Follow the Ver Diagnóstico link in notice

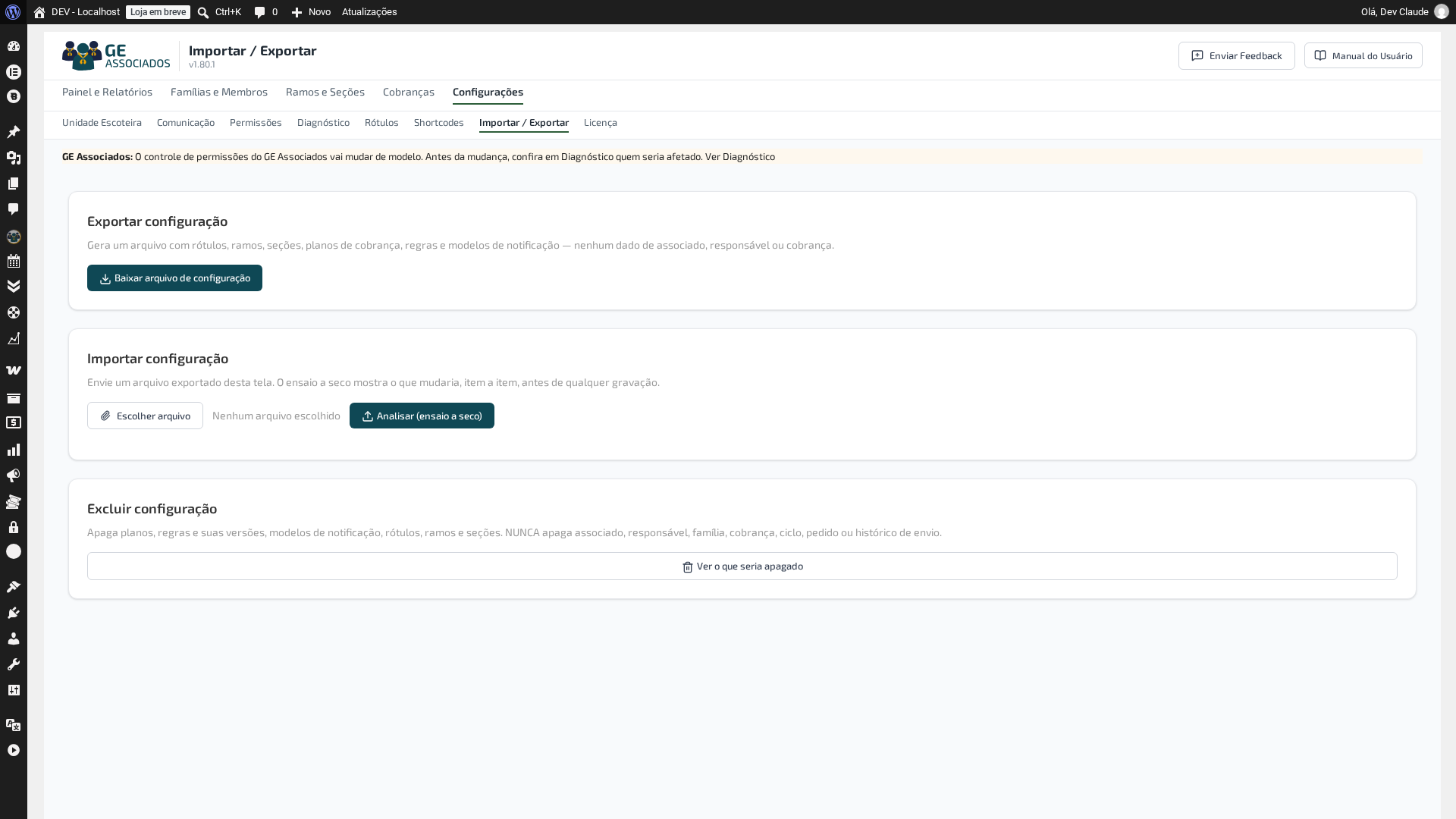740,156
